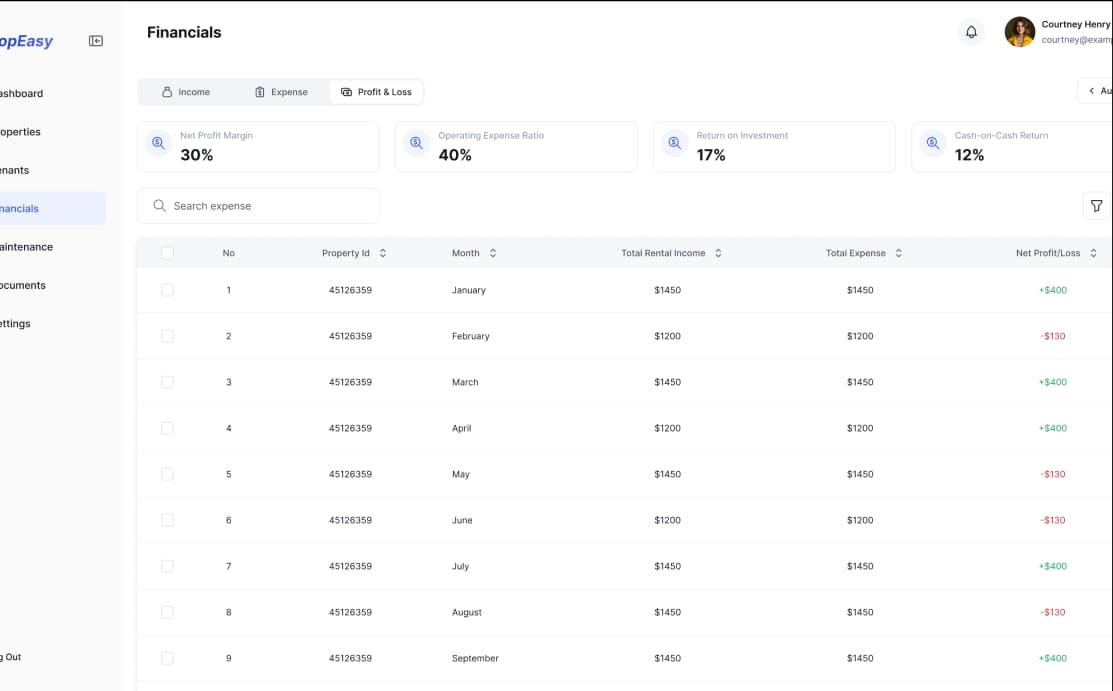Collapse the sidebar with the panel icon
1113x691 pixels.
pyautogui.click(x=96, y=41)
